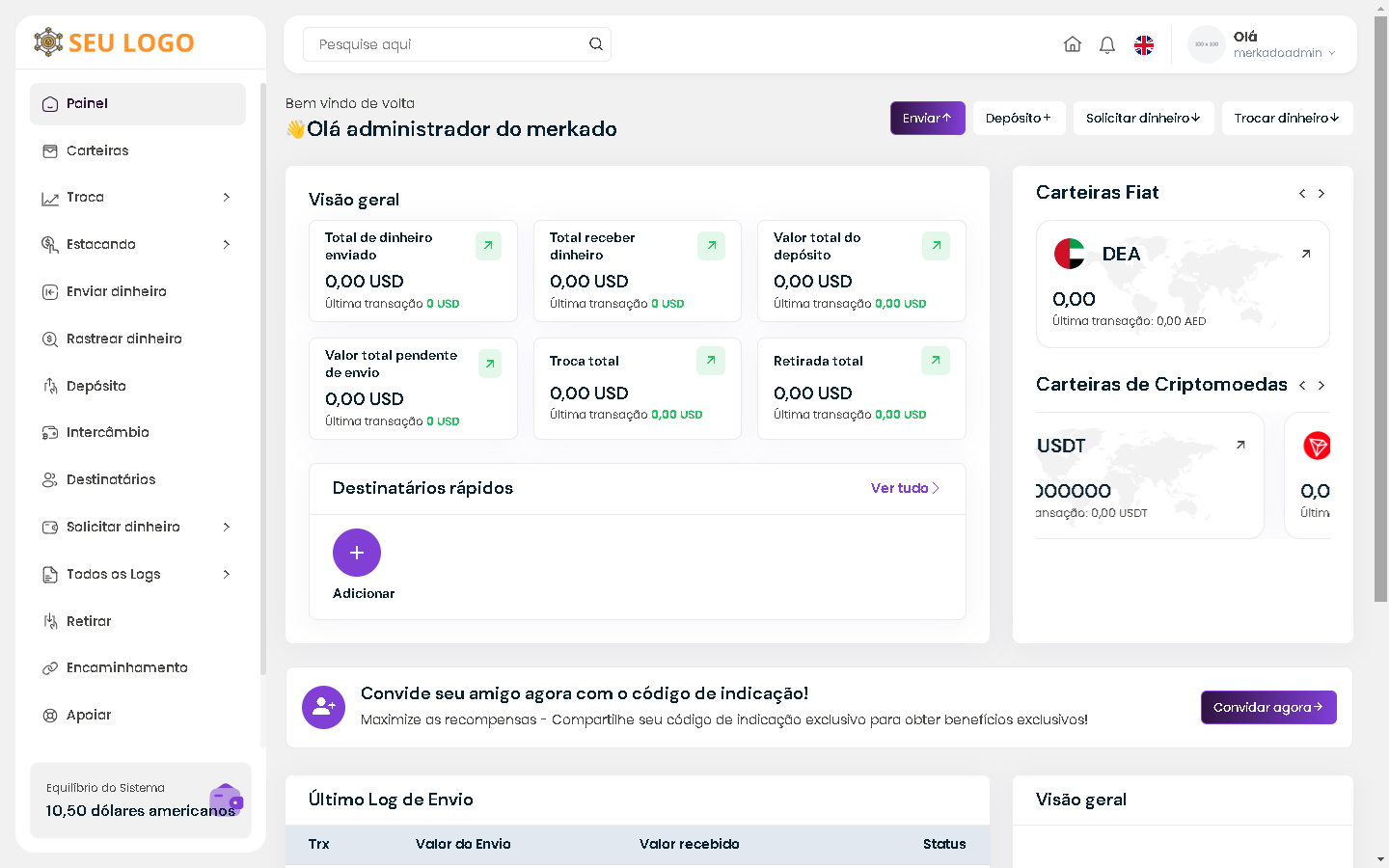This screenshot has width=1389, height=868.
Task: Focus the Pesquise aqui search field
Action: pyautogui.click(x=444, y=44)
